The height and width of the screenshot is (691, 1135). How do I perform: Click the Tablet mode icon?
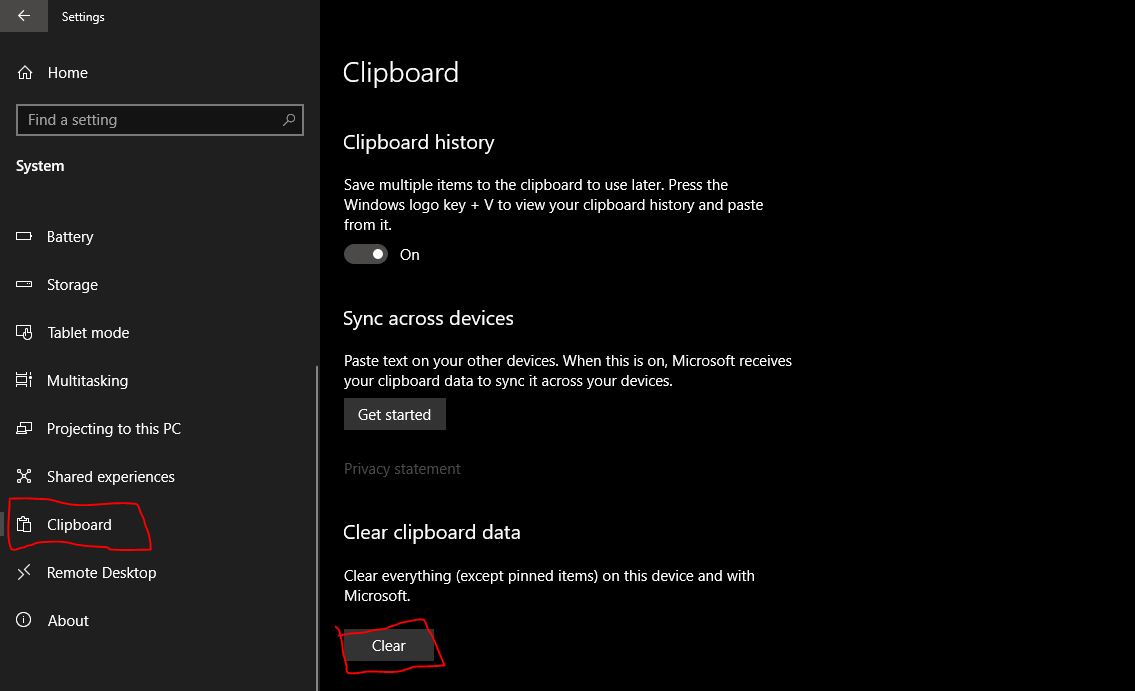coord(25,333)
